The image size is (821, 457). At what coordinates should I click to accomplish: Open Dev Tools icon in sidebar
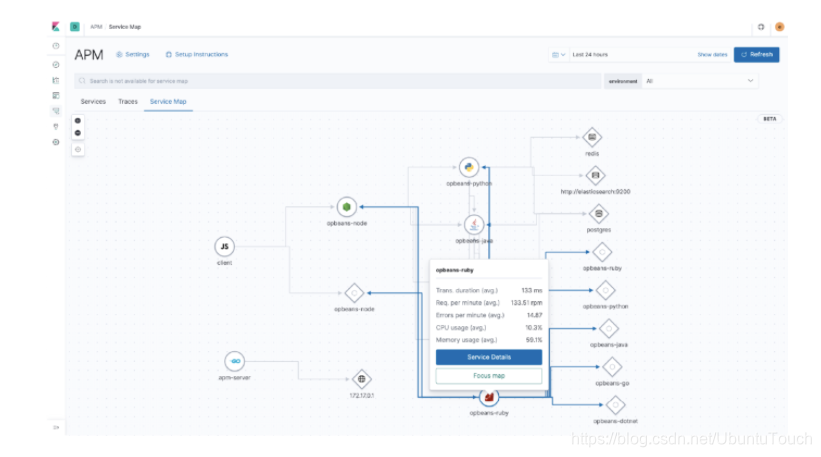56,126
